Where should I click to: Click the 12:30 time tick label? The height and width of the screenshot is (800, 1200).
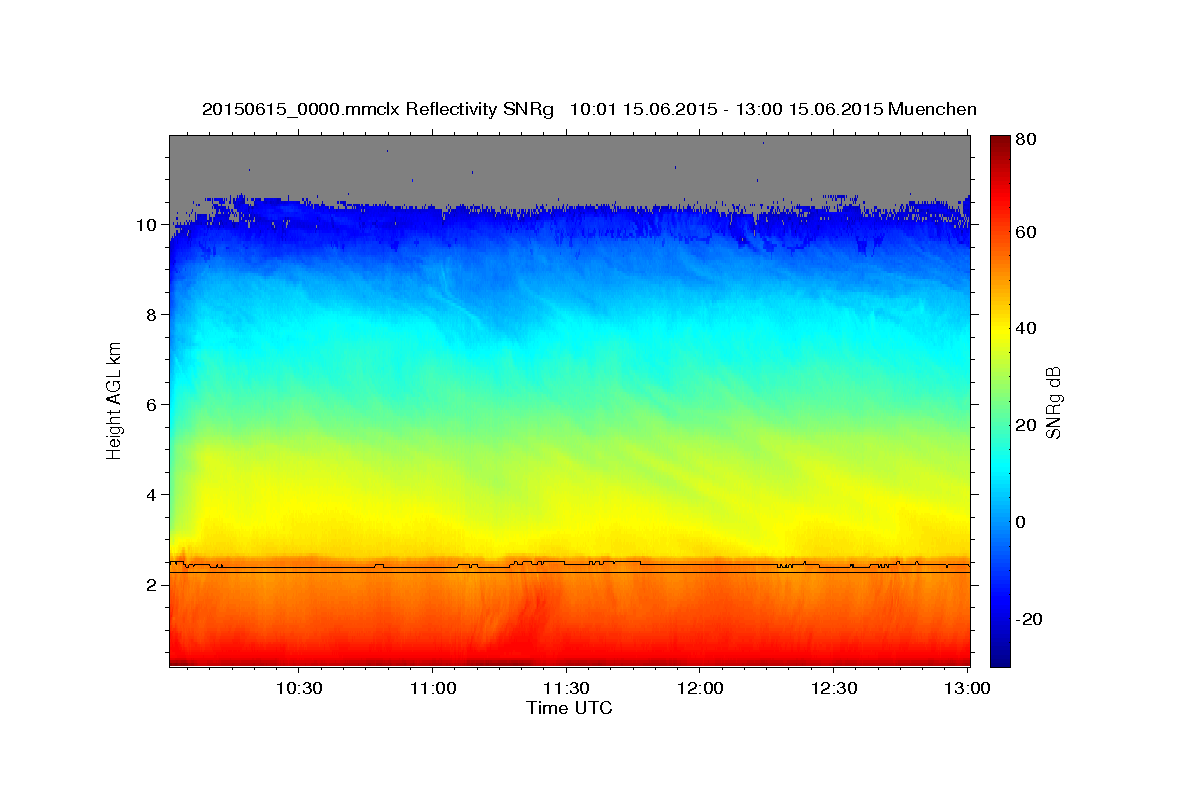[x=834, y=688]
